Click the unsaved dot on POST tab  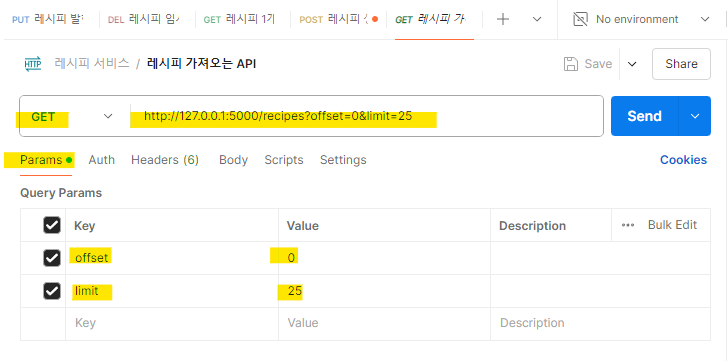tap(375, 19)
